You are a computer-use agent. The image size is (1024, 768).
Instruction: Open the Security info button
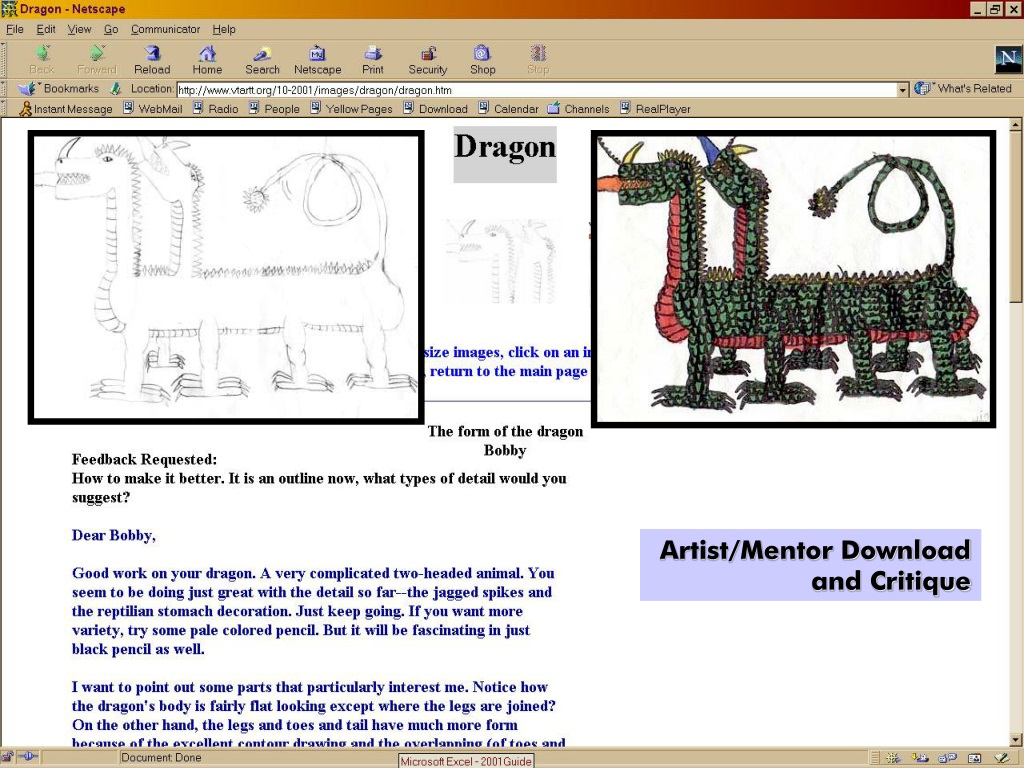(428, 59)
